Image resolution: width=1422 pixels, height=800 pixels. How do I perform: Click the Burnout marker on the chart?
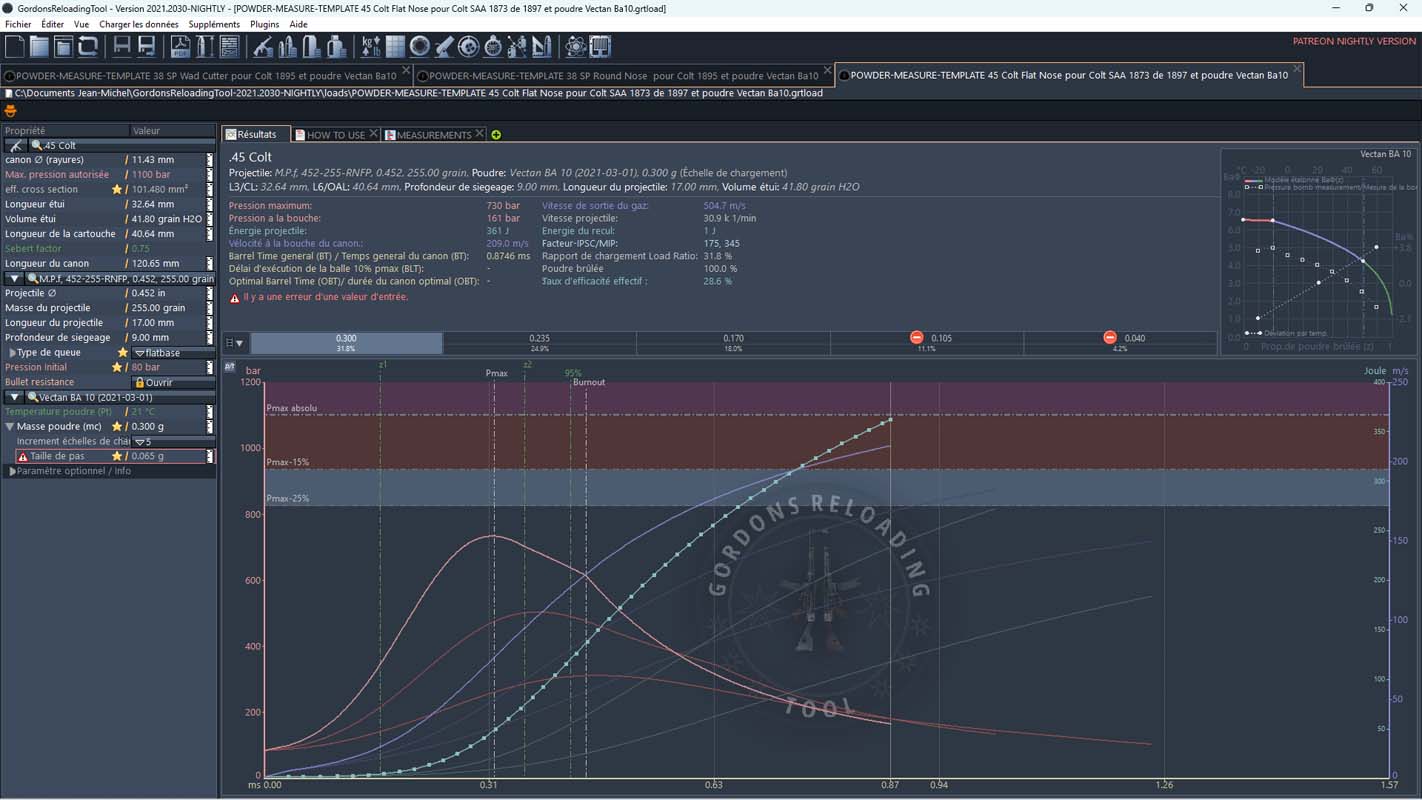589,382
